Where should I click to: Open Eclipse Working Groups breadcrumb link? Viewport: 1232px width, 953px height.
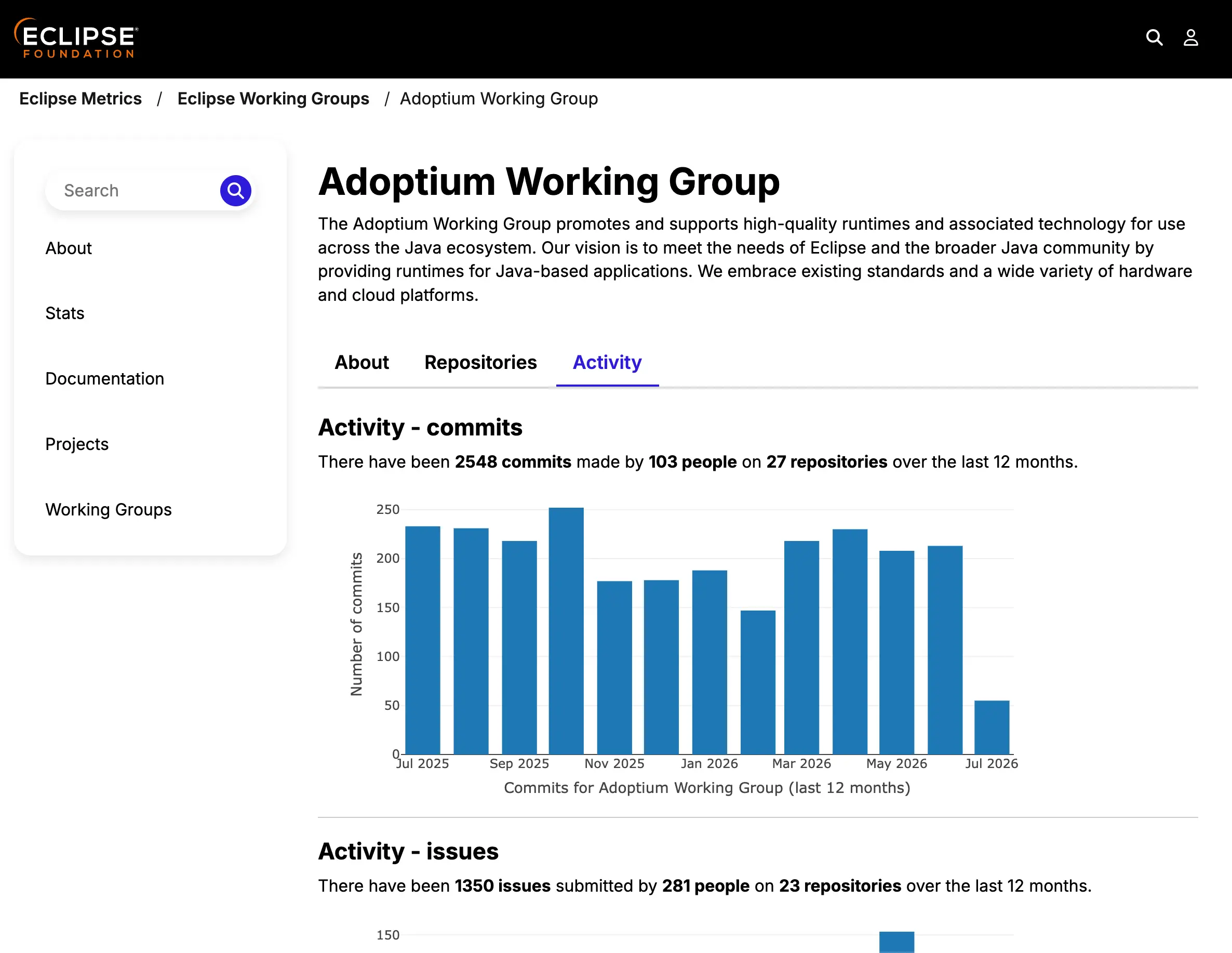tap(273, 98)
